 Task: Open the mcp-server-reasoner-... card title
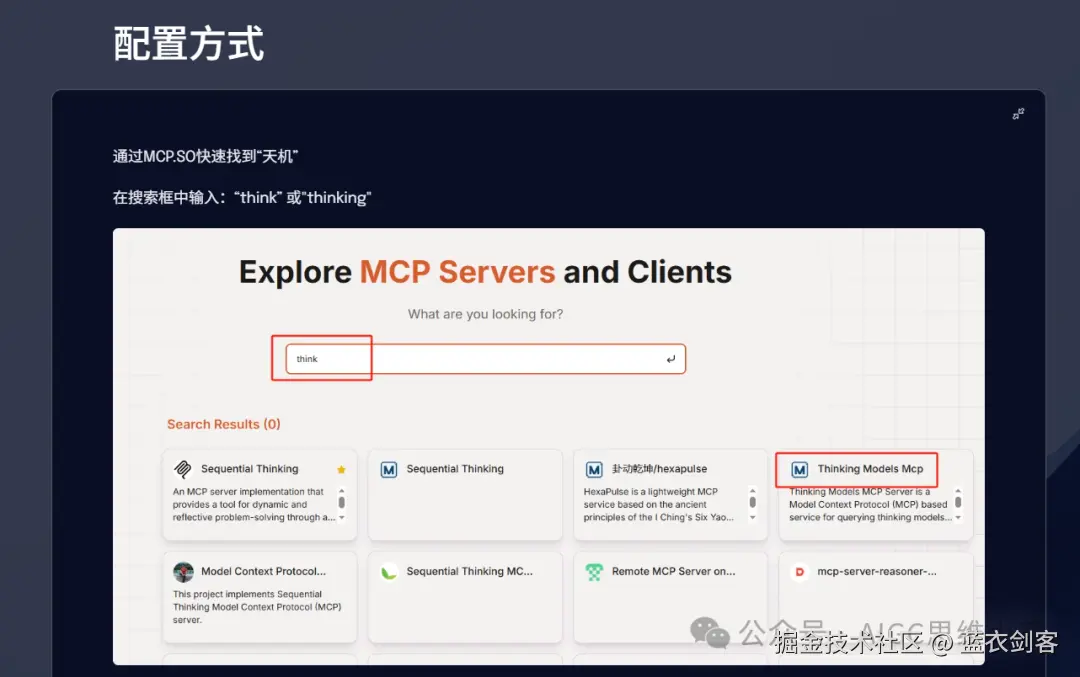point(877,571)
